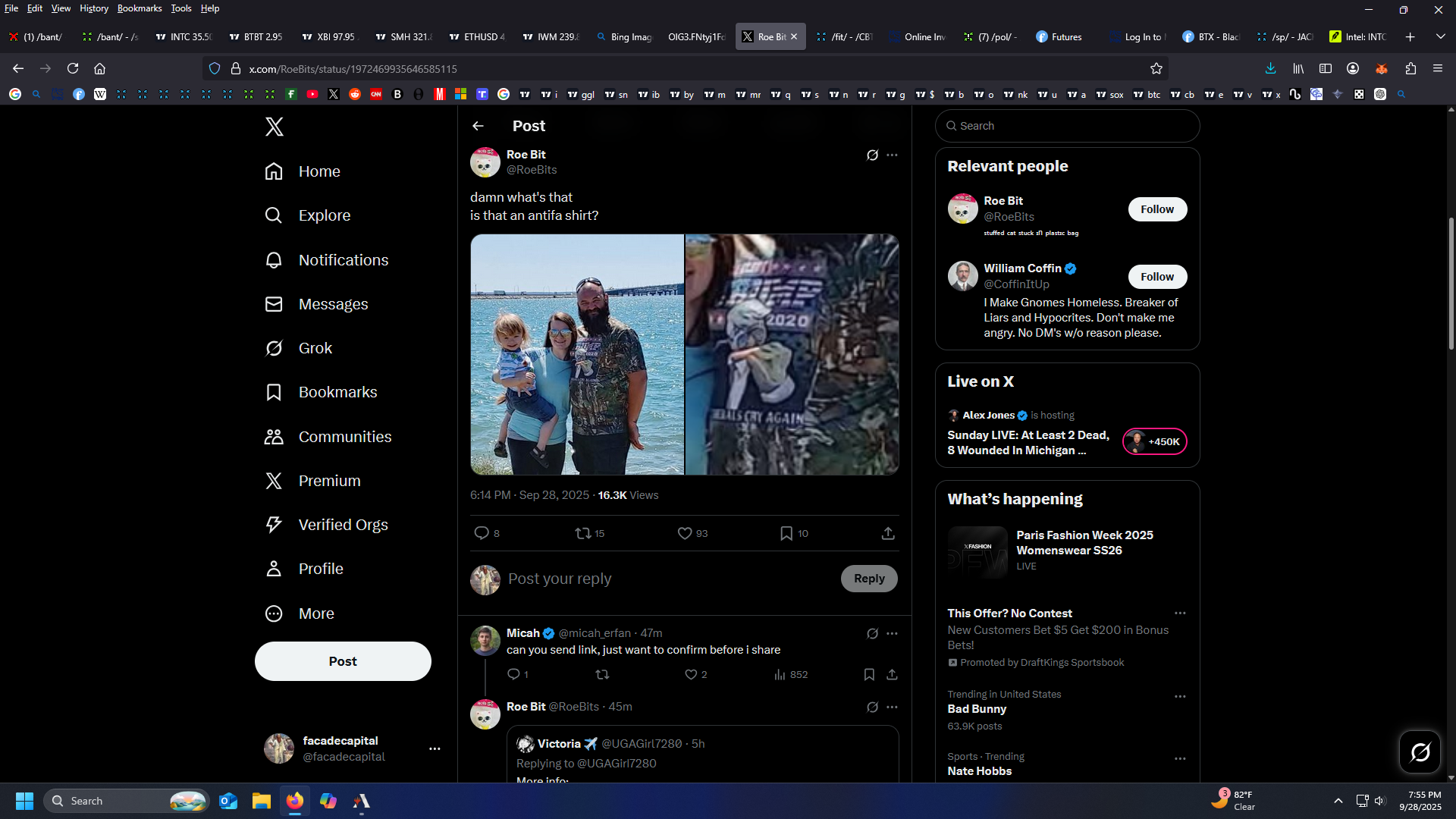Screen dimensions: 1456x819
Task: Go back using the Post arrow
Action: pos(478,126)
